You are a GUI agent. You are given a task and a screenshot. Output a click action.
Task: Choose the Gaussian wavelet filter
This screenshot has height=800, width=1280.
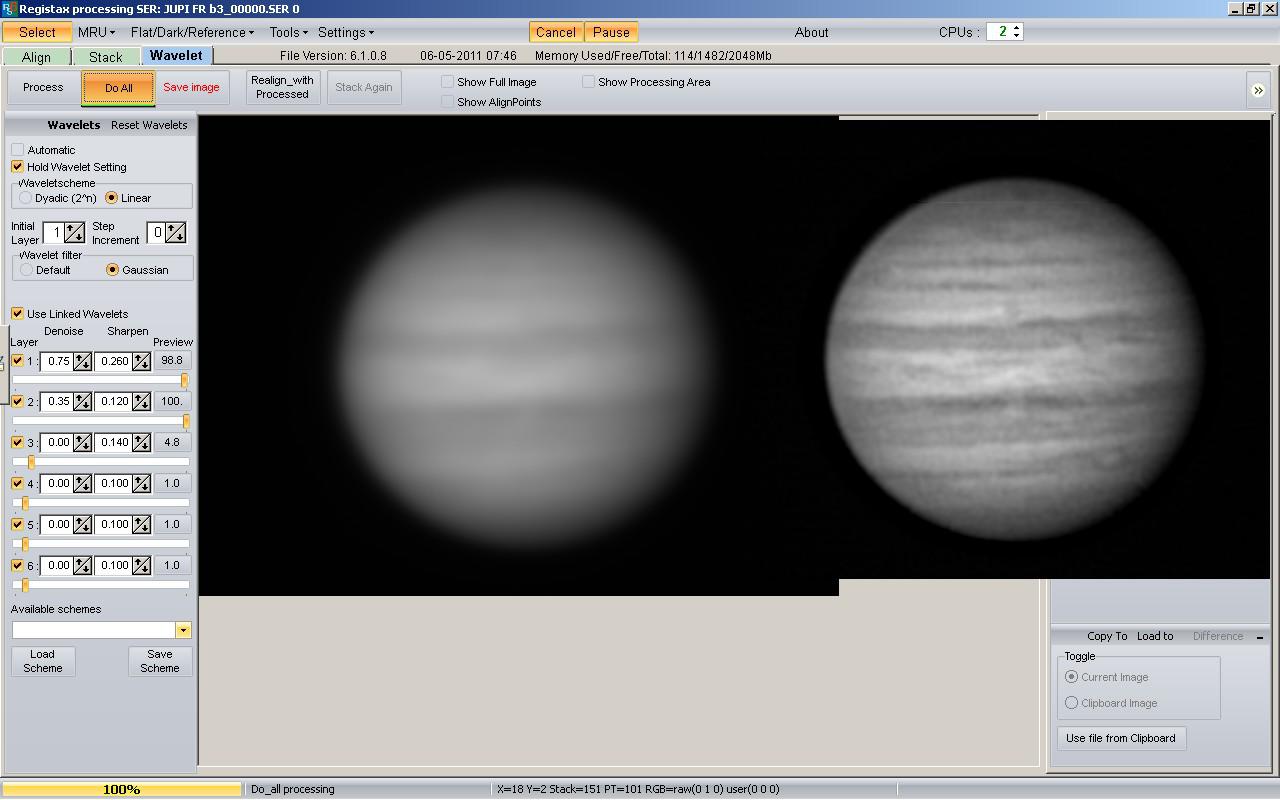point(112,270)
